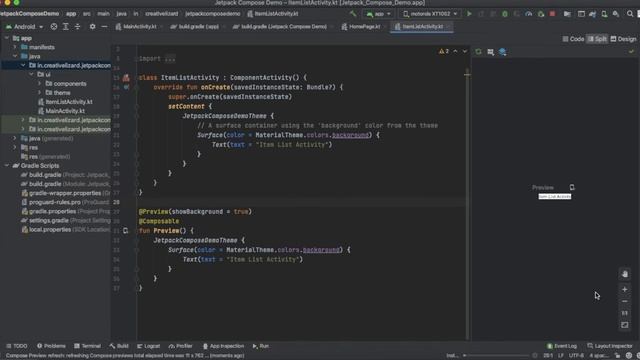Open the Android project view dropdown
This screenshot has height=360, width=640.
pyautogui.click(x=24, y=27)
